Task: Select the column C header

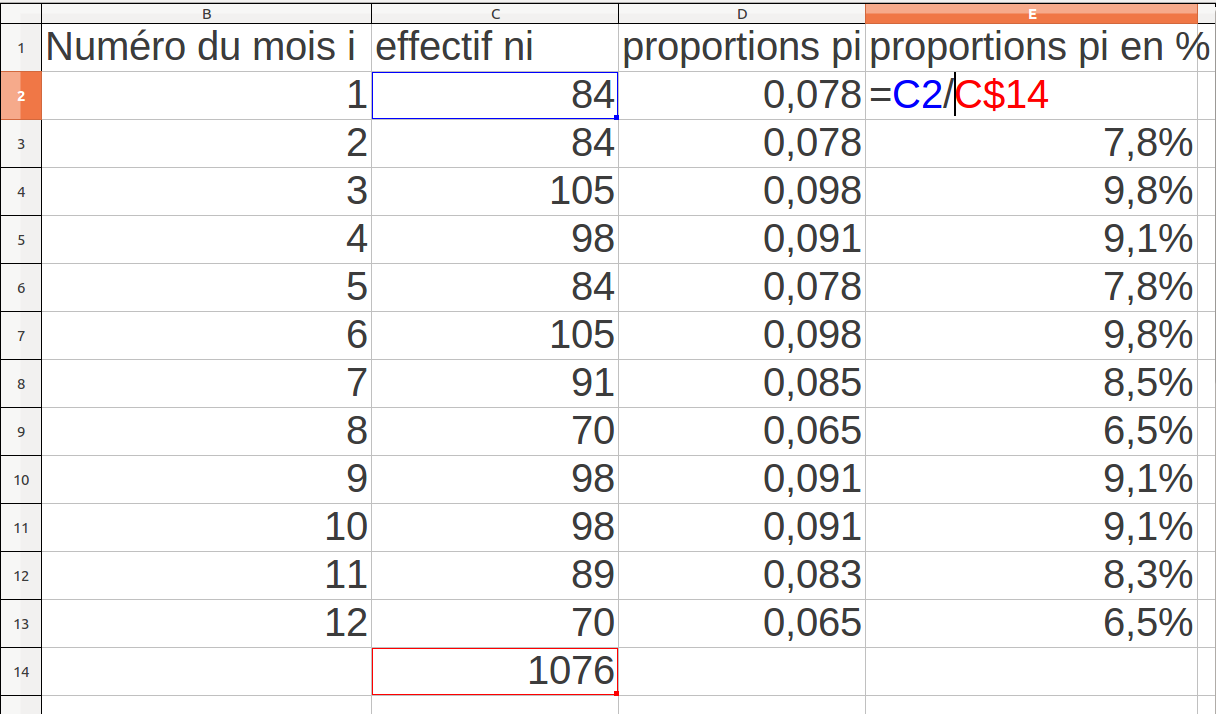Action: point(495,13)
